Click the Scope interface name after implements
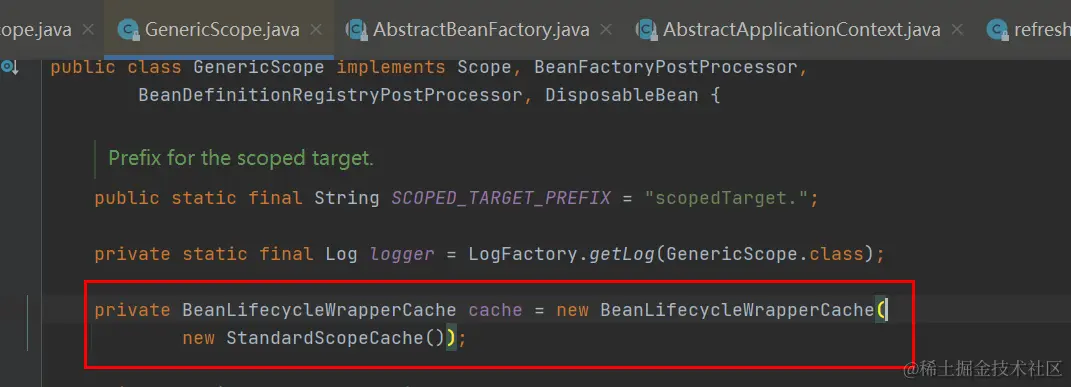This screenshot has width=1071, height=387. (484, 68)
